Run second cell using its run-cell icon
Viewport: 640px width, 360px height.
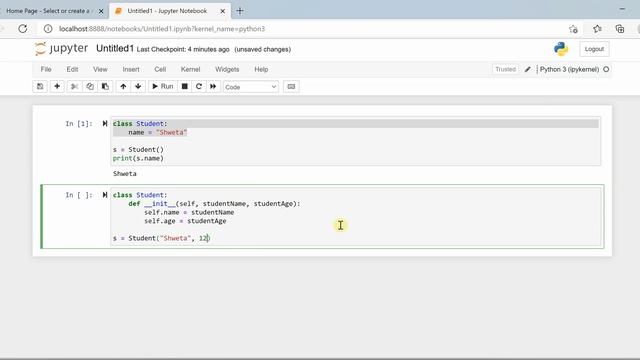pyautogui.click(x=105, y=195)
